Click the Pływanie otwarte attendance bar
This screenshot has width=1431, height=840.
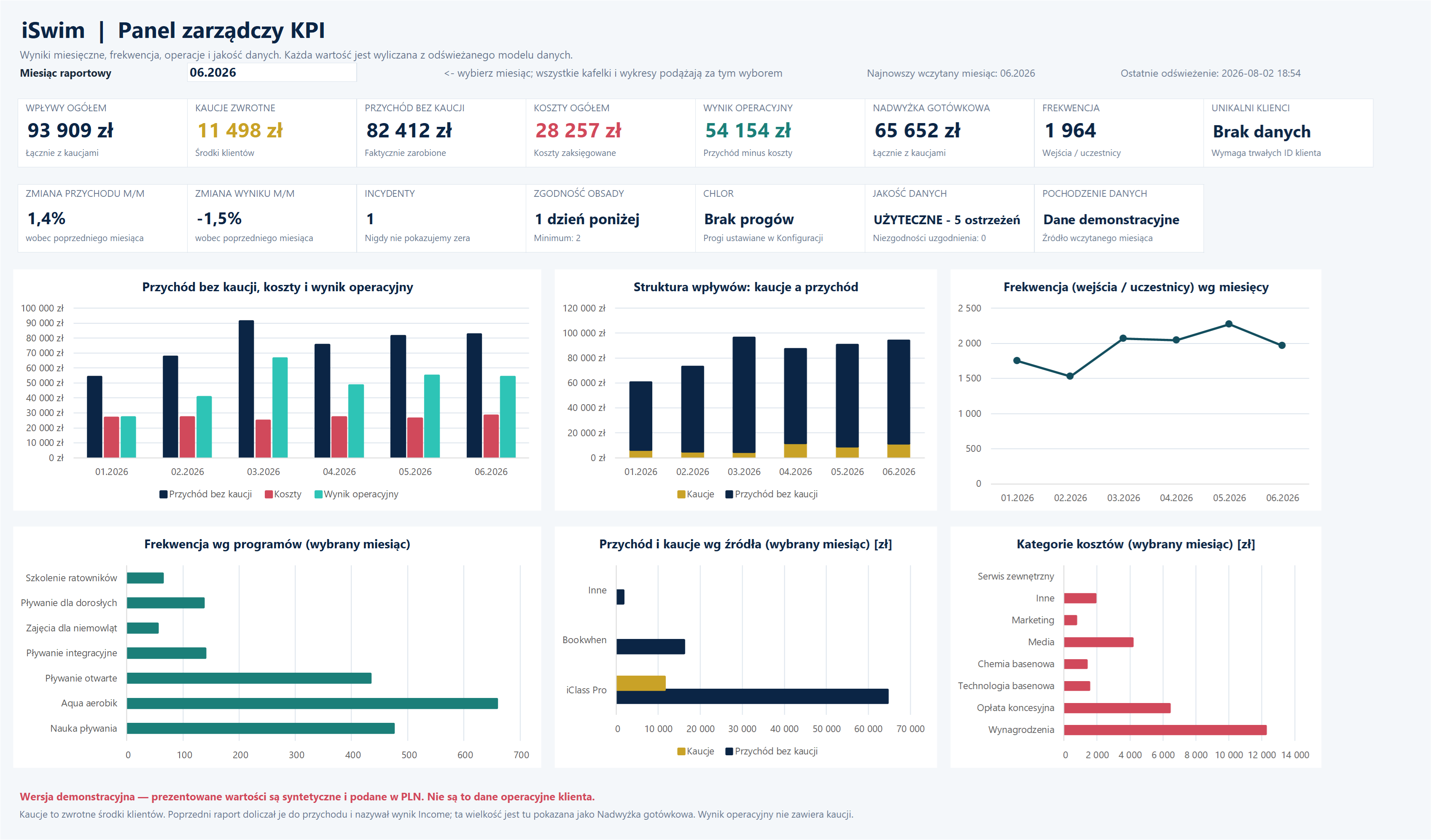click(x=249, y=678)
